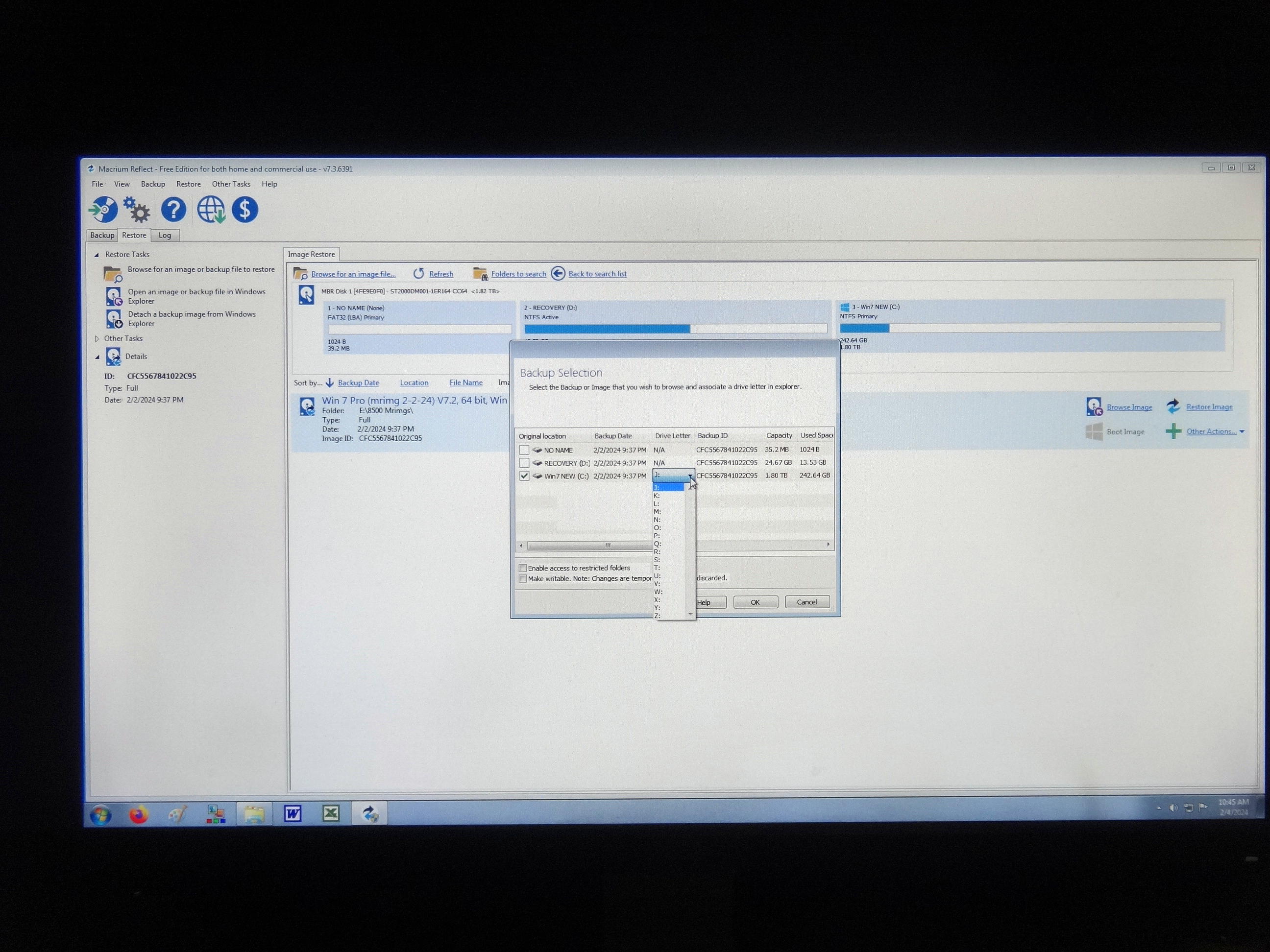Open Firefox from the taskbar

(138, 814)
